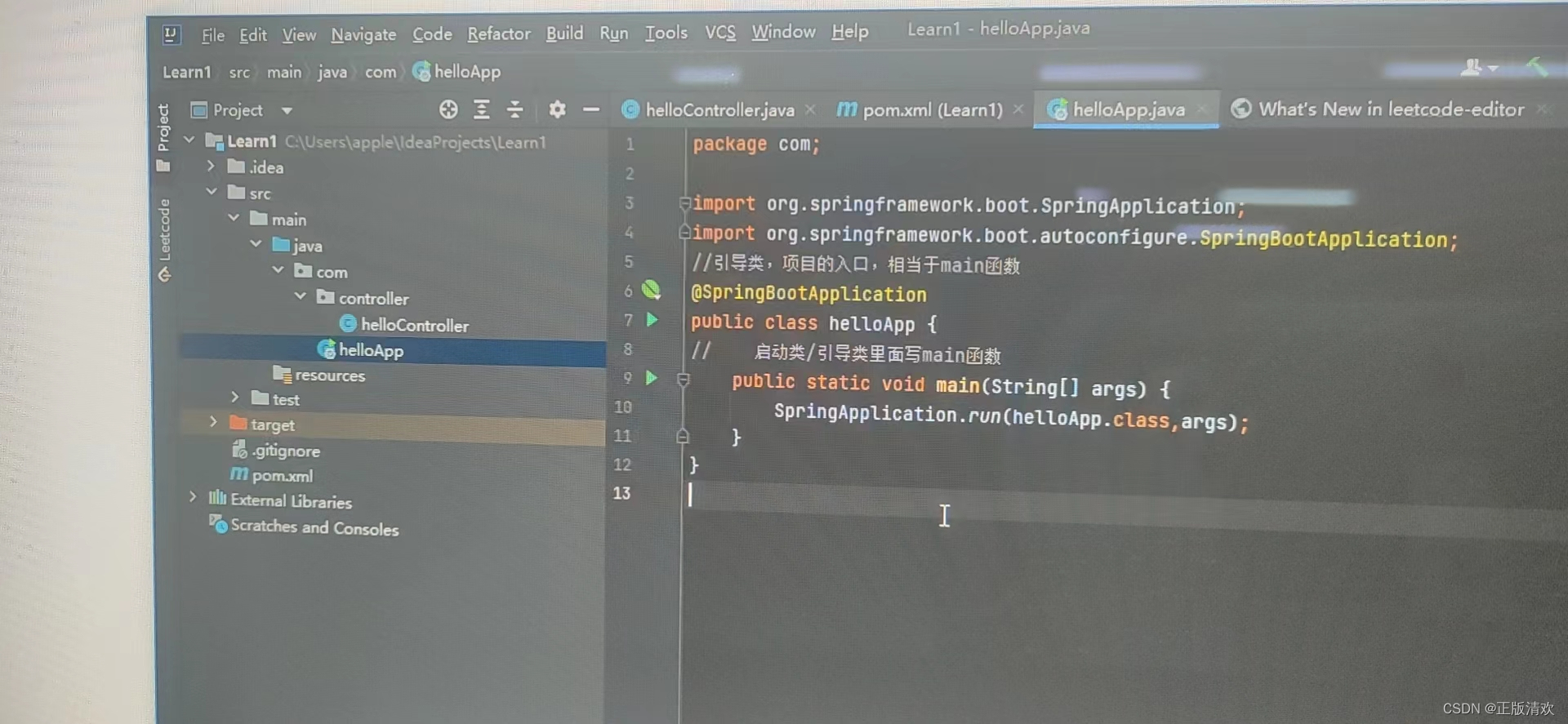1568x724 pixels.
Task: Open the Edit menu
Action: [252, 35]
